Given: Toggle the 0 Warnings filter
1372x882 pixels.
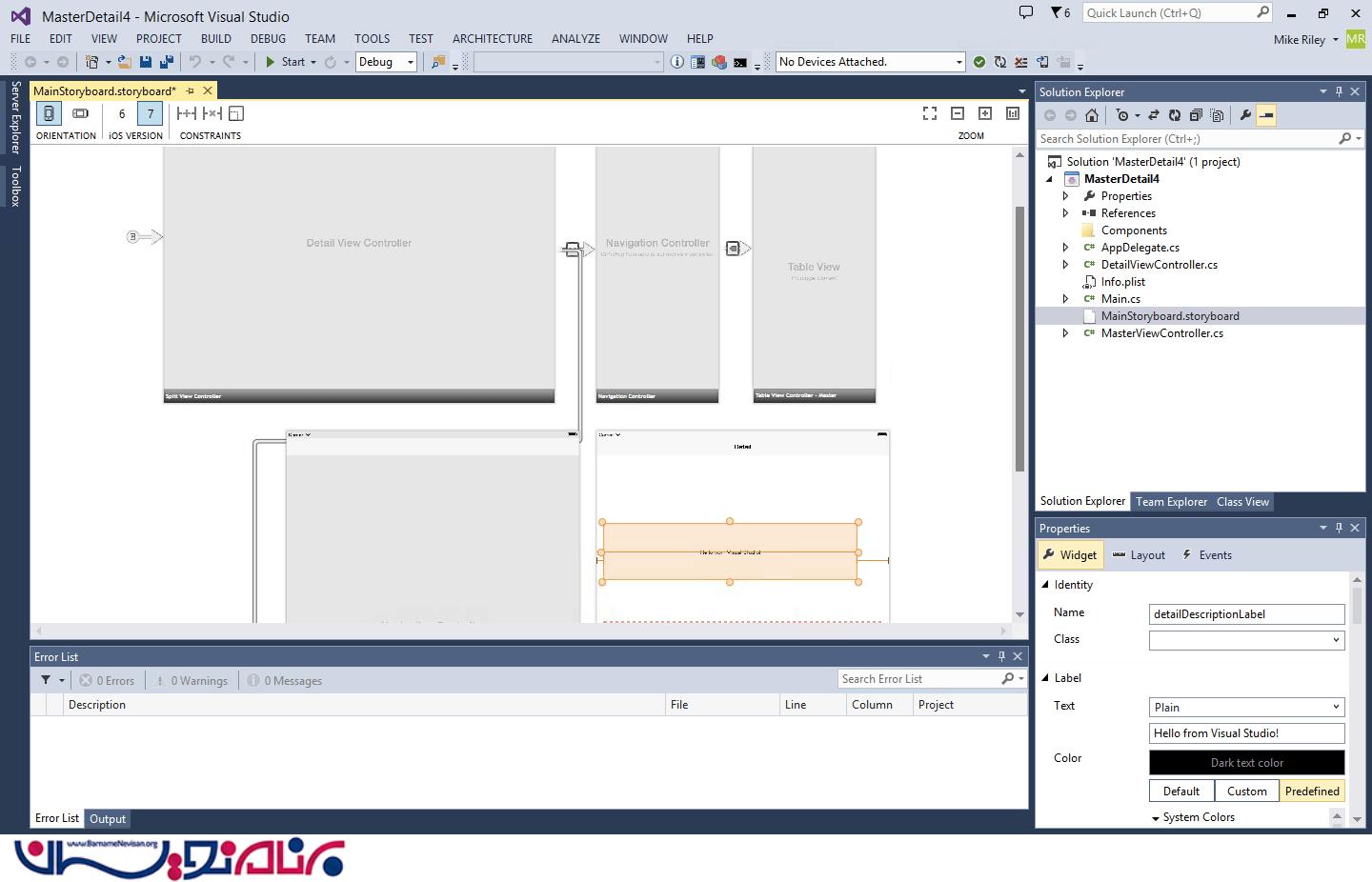Looking at the screenshot, I should pos(192,680).
